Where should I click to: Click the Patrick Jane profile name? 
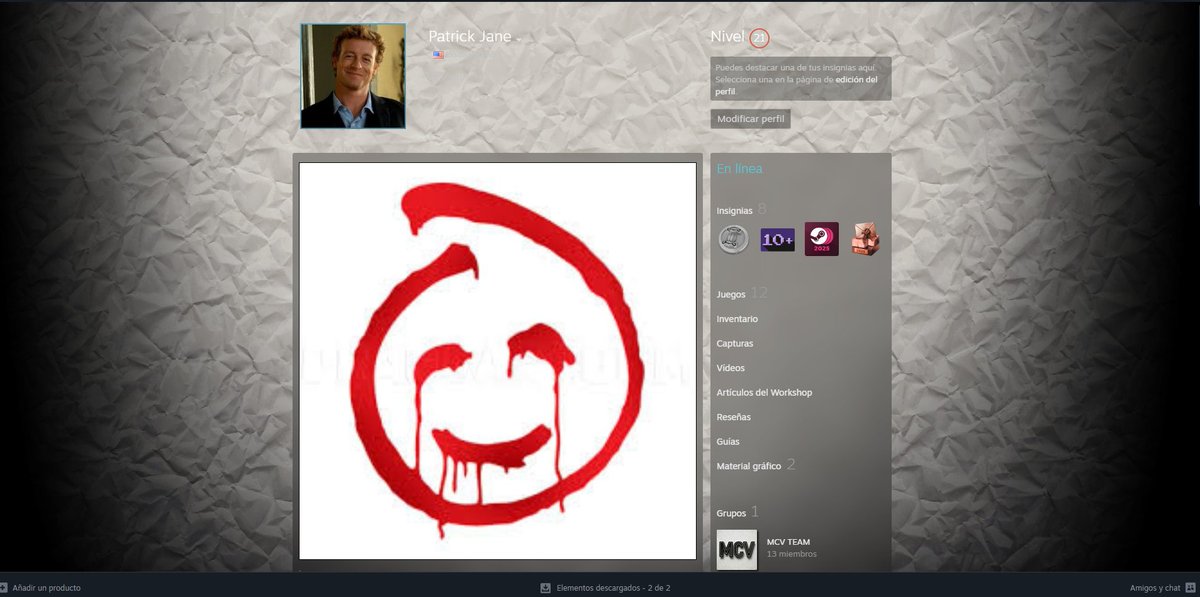click(x=470, y=36)
